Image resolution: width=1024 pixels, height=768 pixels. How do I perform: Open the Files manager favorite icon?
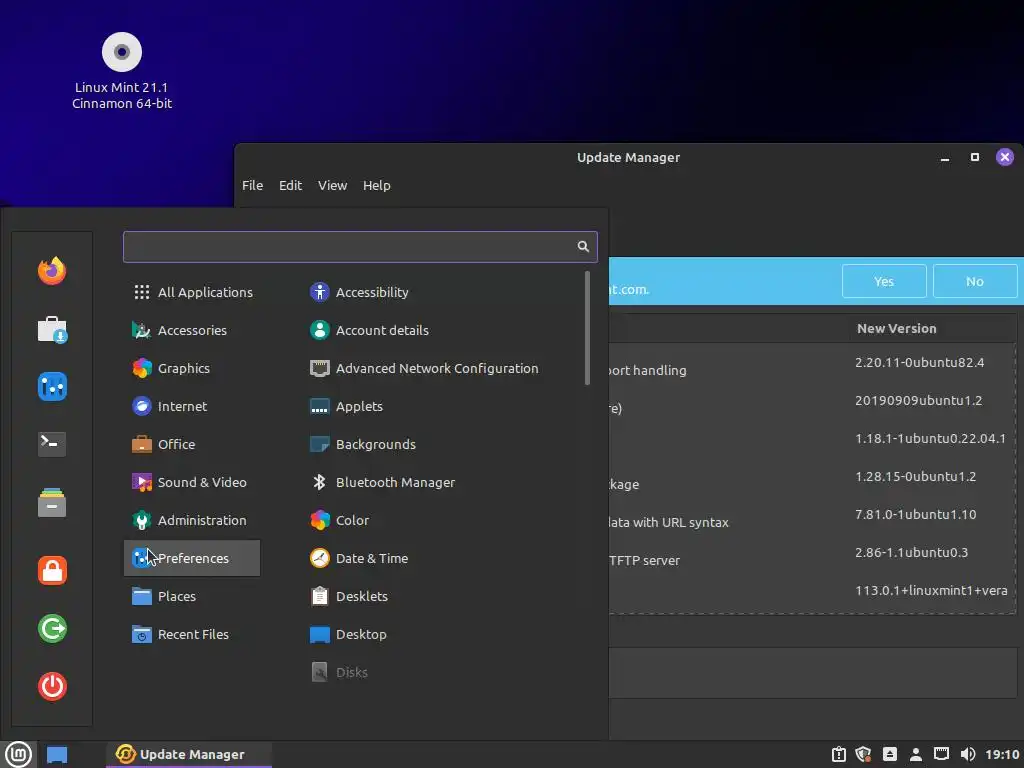(52, 502)
